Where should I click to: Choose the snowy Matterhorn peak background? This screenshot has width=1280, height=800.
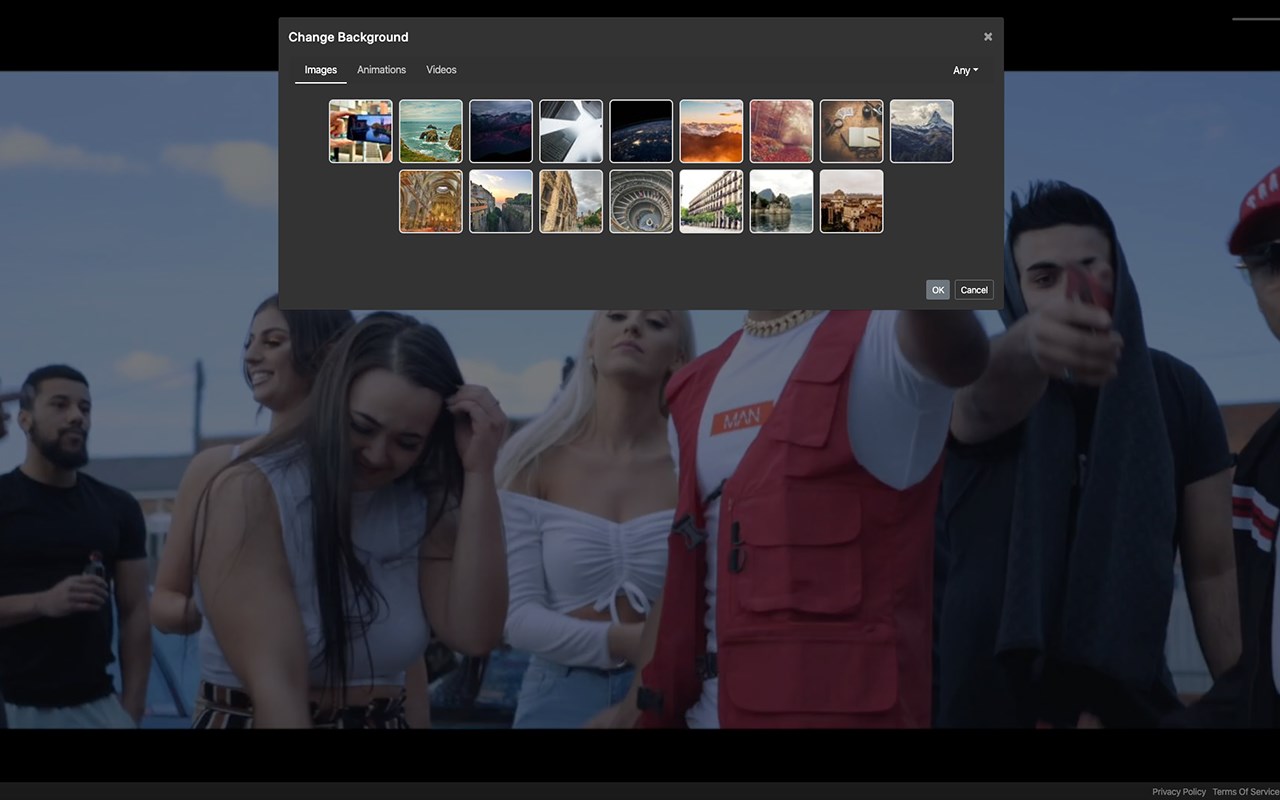(x=921, y=131)
